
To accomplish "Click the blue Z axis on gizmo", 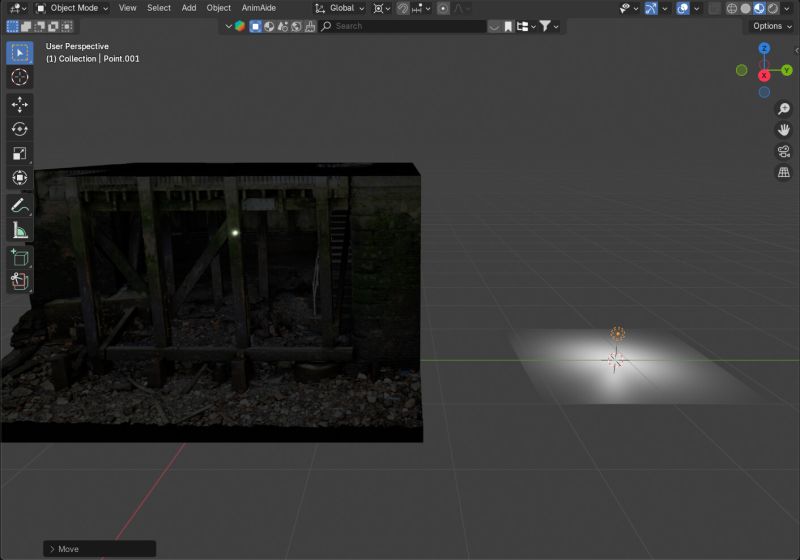I will pyautogui.click(x=764, y=48).
